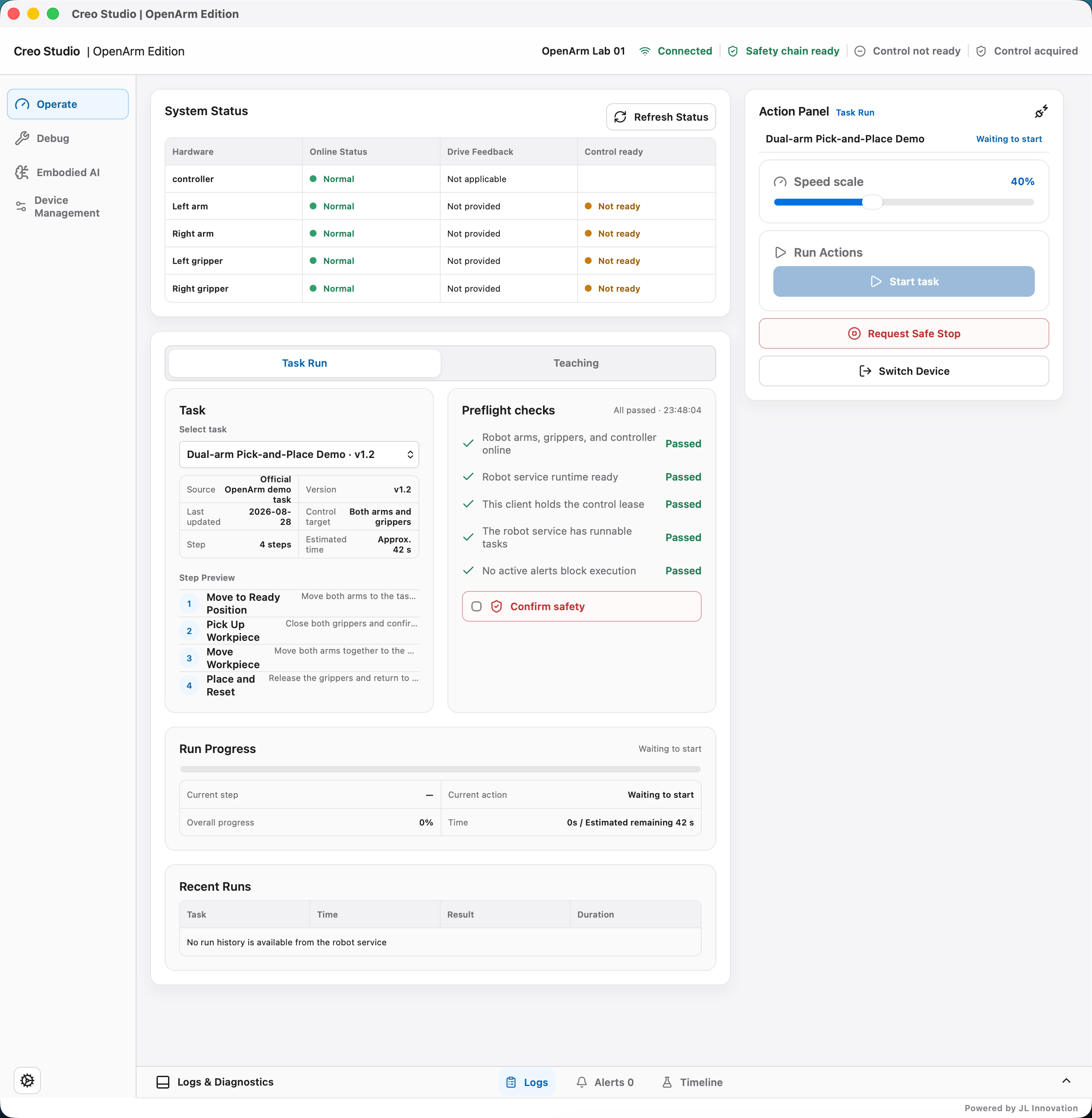Viewport: 1092px width, 1118px height.
Task: Adjust the Speed scale slider thumb
Action: (x=872, y=202)
